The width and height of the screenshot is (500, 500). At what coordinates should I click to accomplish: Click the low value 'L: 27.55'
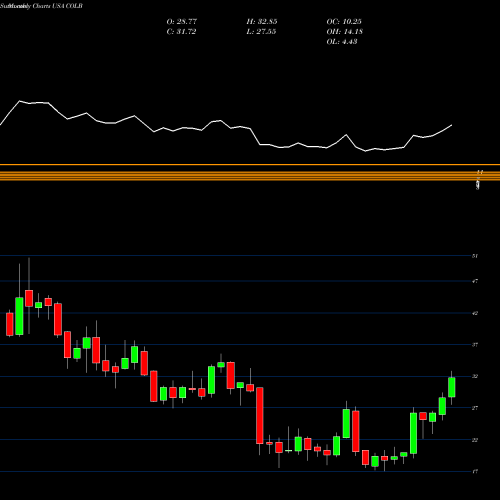pos(261,32)
